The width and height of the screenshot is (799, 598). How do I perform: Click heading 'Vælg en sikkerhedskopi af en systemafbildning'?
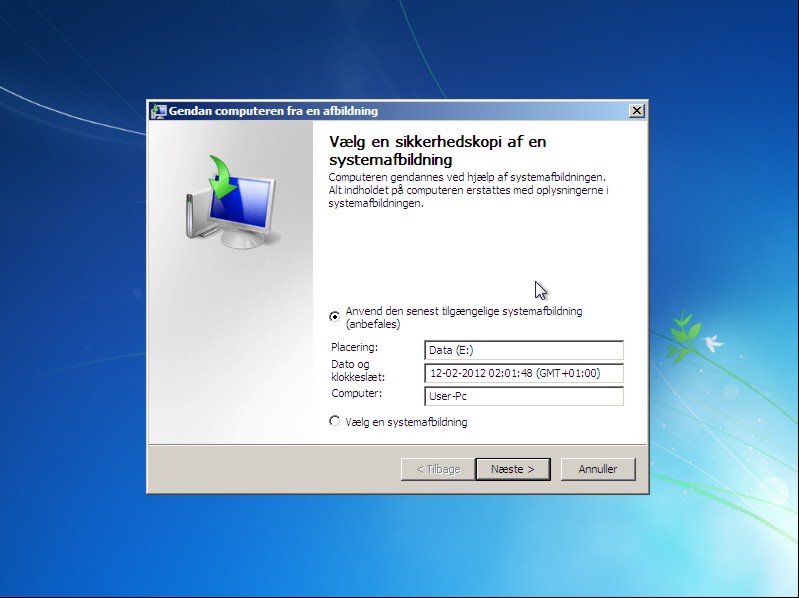pyautogui.click(x=437, y=150)
